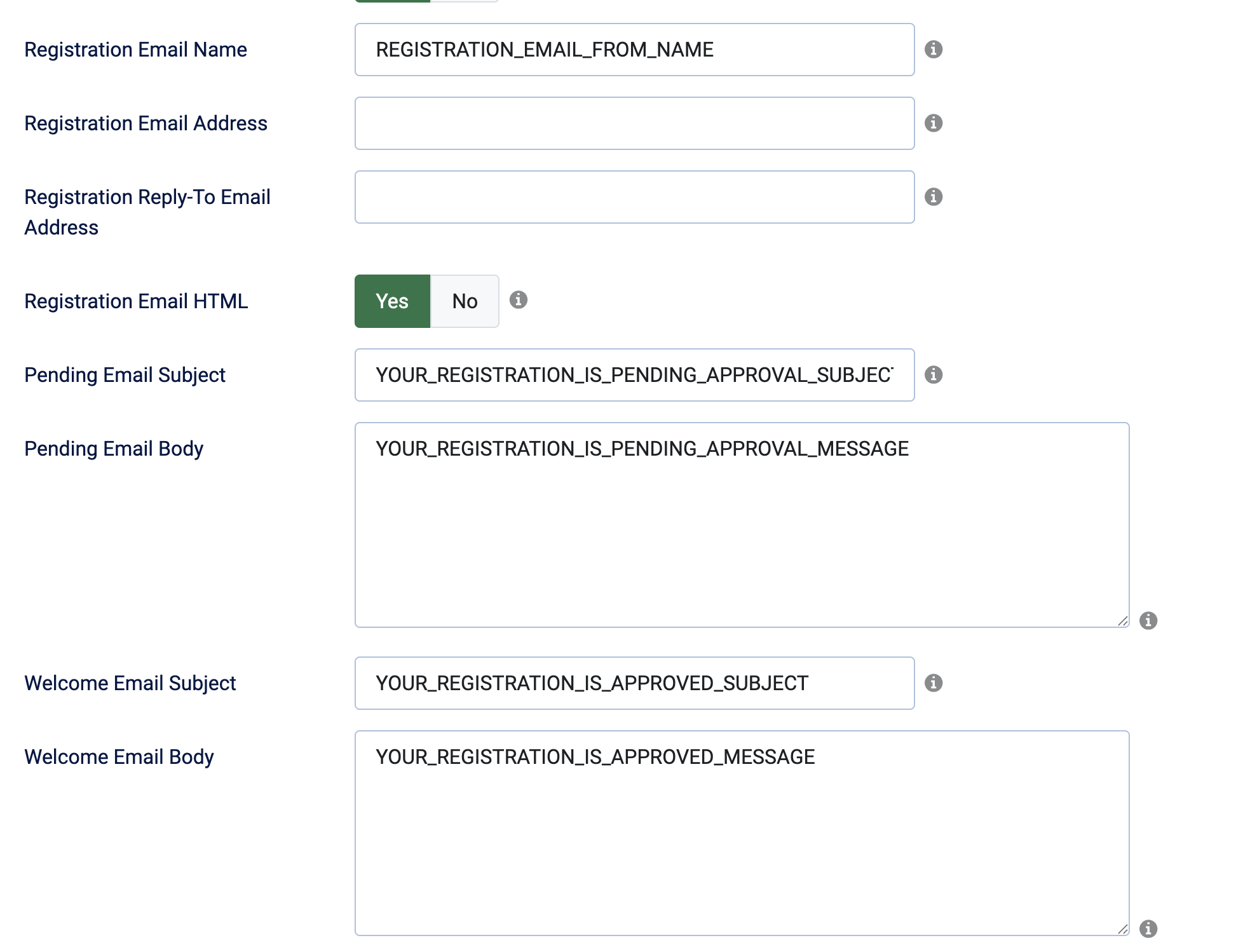The width and height of the screenshot is (1257, 952).
Task: Click into Pending Email Subject field
Action: point(634,375)
